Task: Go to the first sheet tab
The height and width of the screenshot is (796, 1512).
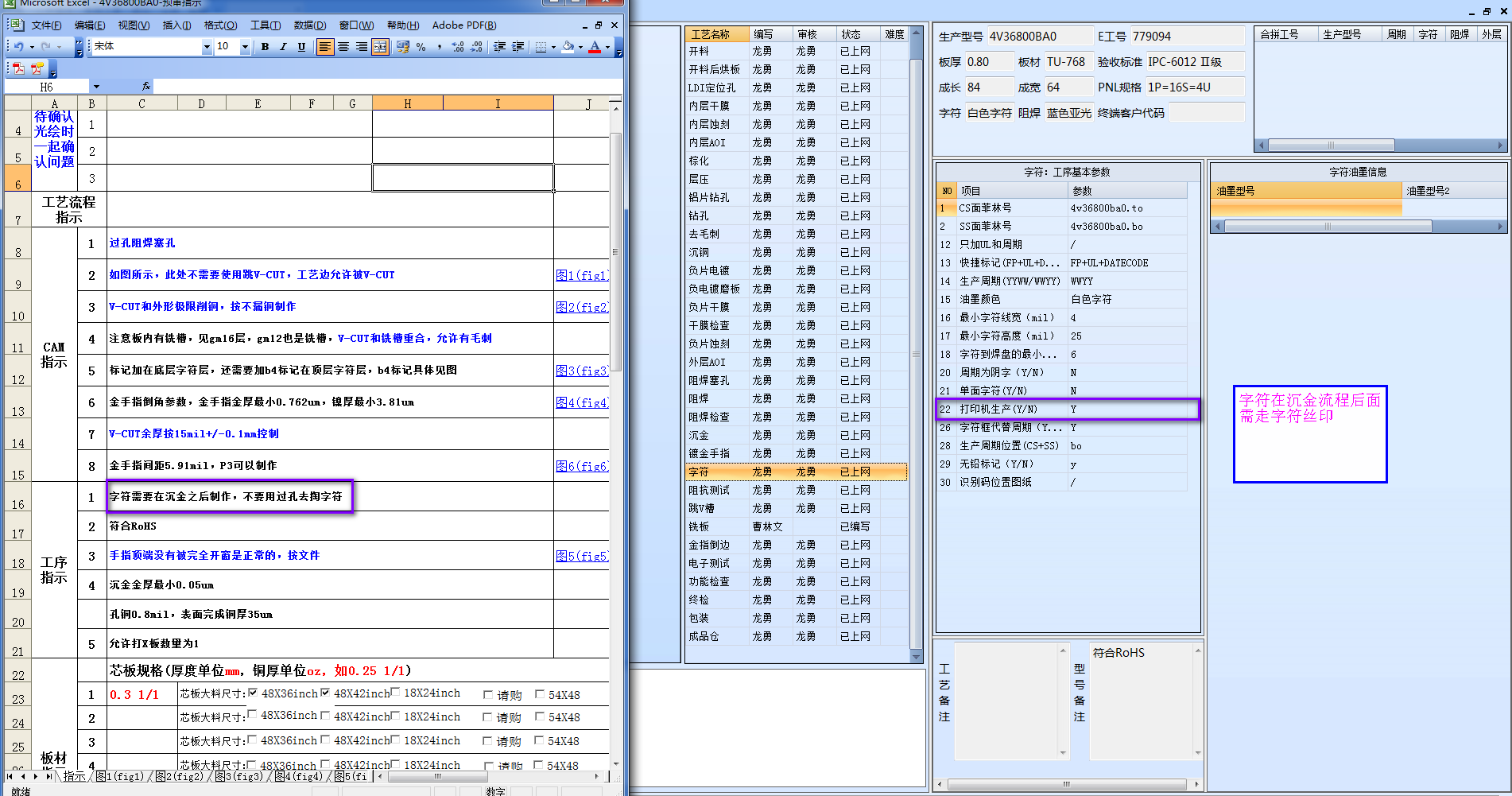Action: 10,776
